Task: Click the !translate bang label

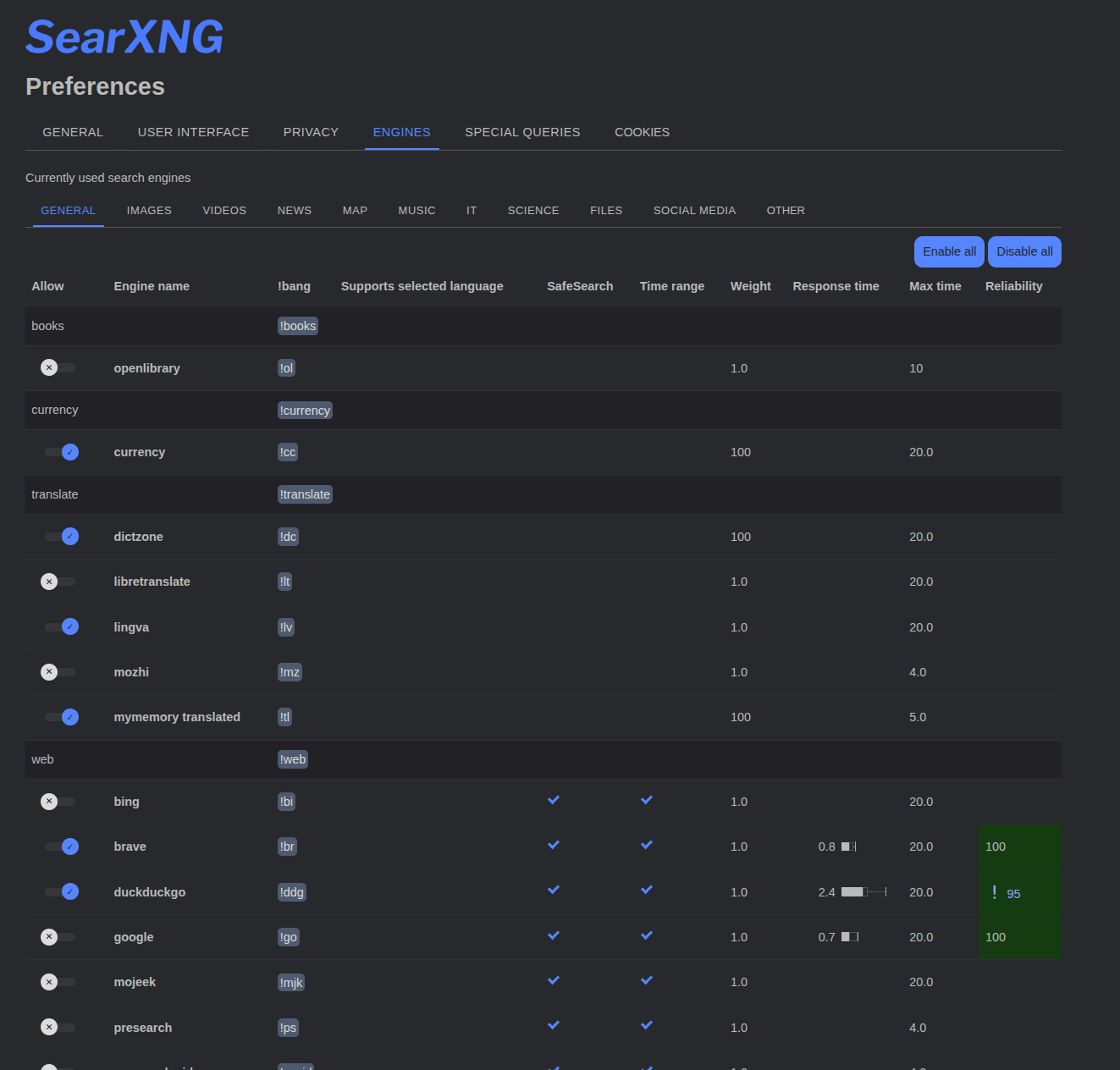Action: [x=305, y=494]
